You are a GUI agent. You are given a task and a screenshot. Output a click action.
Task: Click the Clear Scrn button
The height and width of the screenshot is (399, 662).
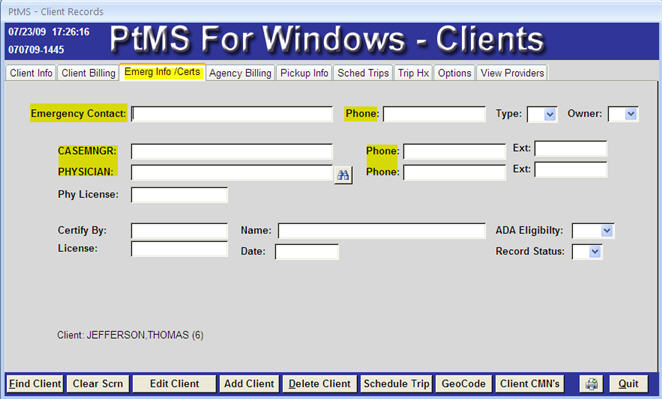98,383
